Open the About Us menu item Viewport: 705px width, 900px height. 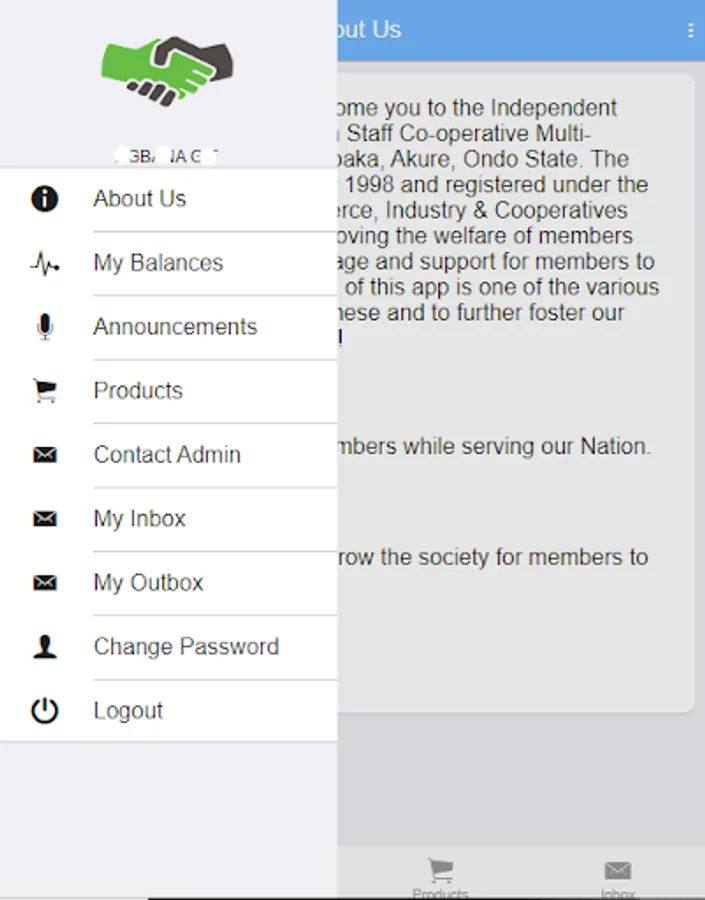(140, 199)
